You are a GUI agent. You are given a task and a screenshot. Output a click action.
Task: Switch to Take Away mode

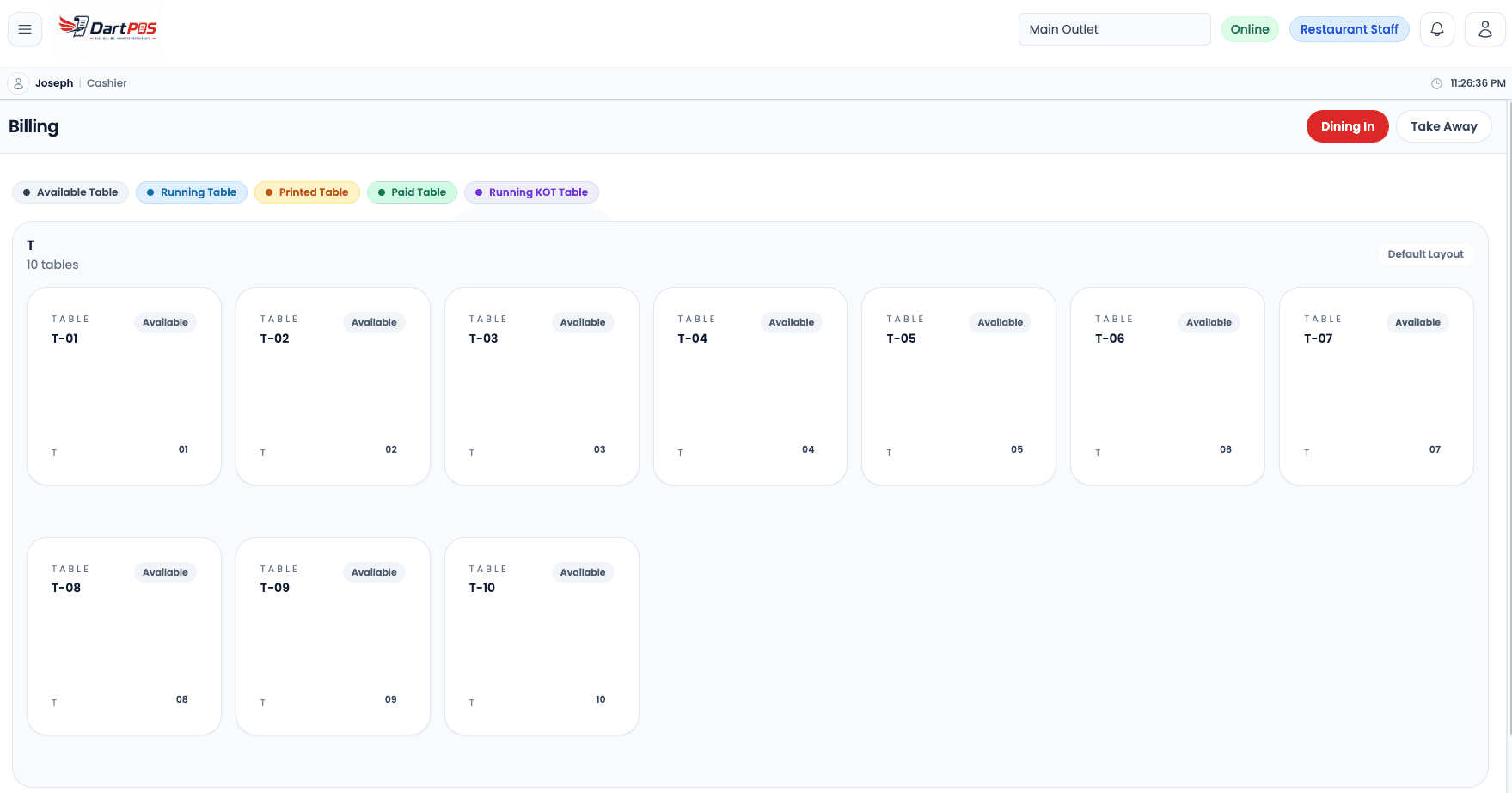1444,126
